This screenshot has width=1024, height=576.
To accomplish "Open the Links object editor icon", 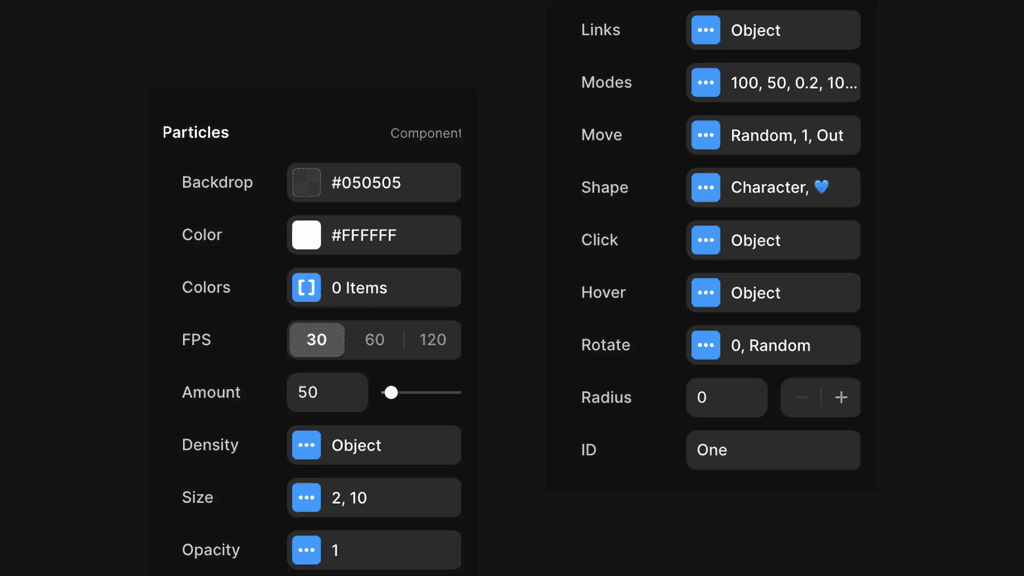I will pos(705,30).
